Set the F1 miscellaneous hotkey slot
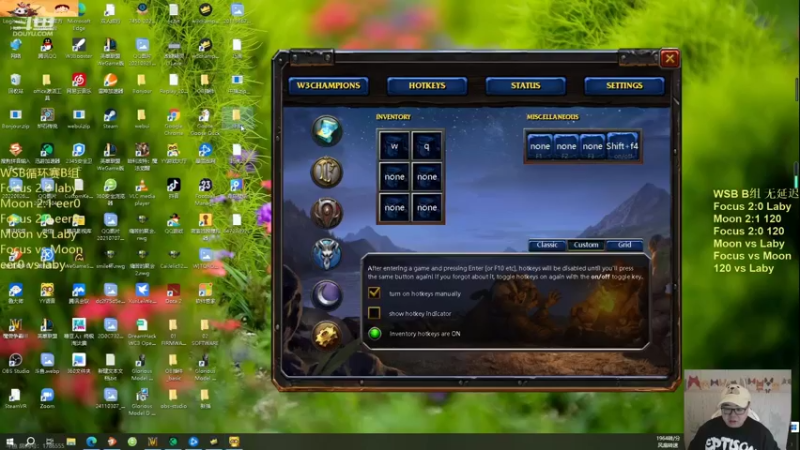 tap(540, 146)
